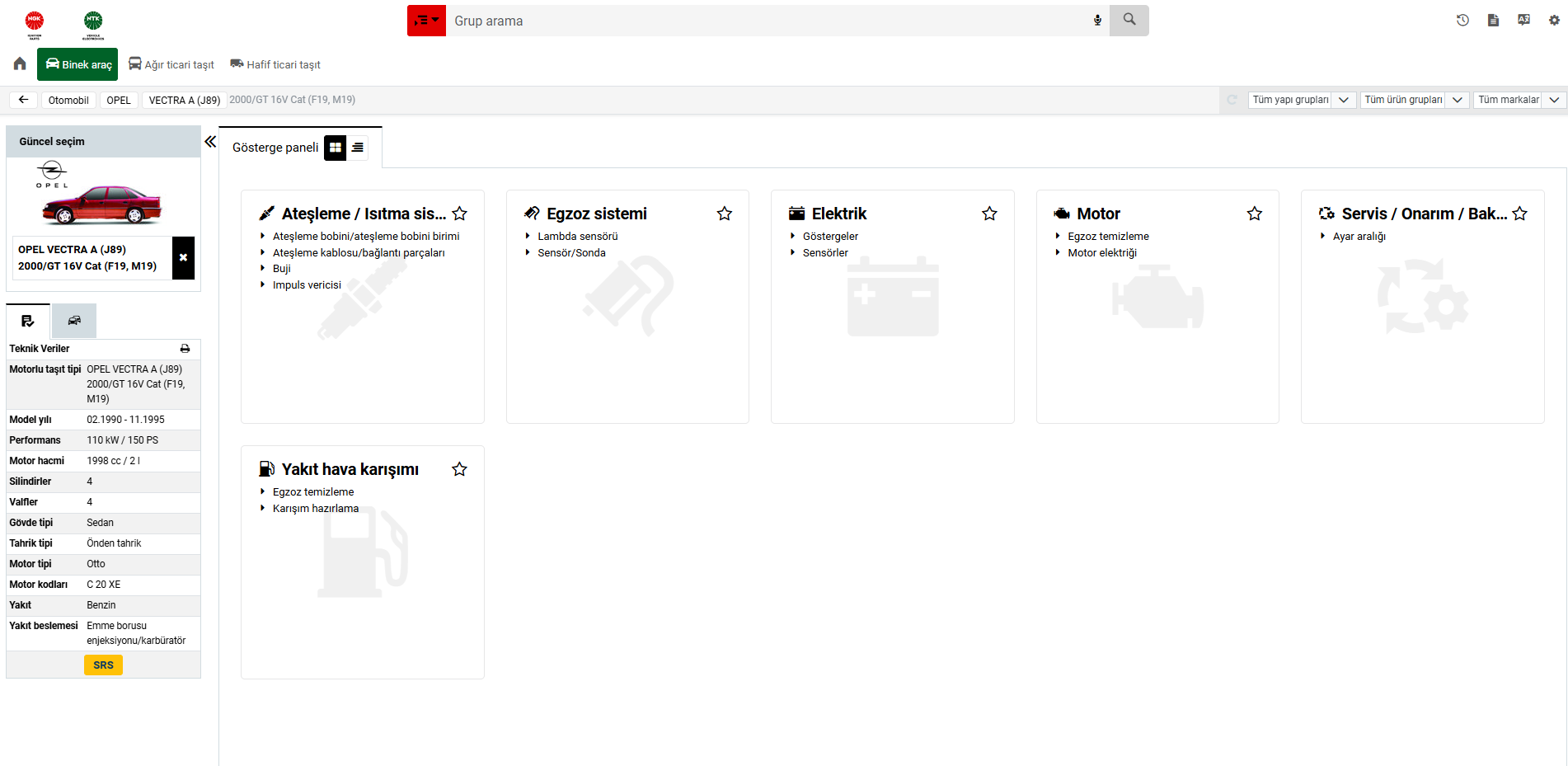This screenshot has height=766, width=1568.
Task: Open the Egzoz sistemi heading
Action: click(x=597, y=214)
